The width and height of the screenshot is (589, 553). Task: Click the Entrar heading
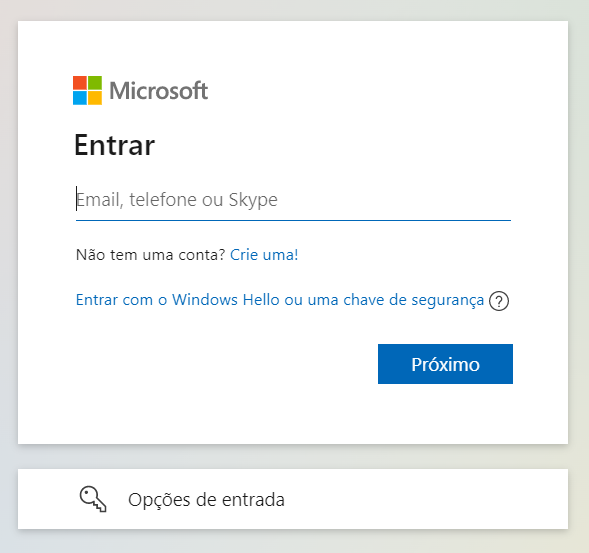click(115, 145)
